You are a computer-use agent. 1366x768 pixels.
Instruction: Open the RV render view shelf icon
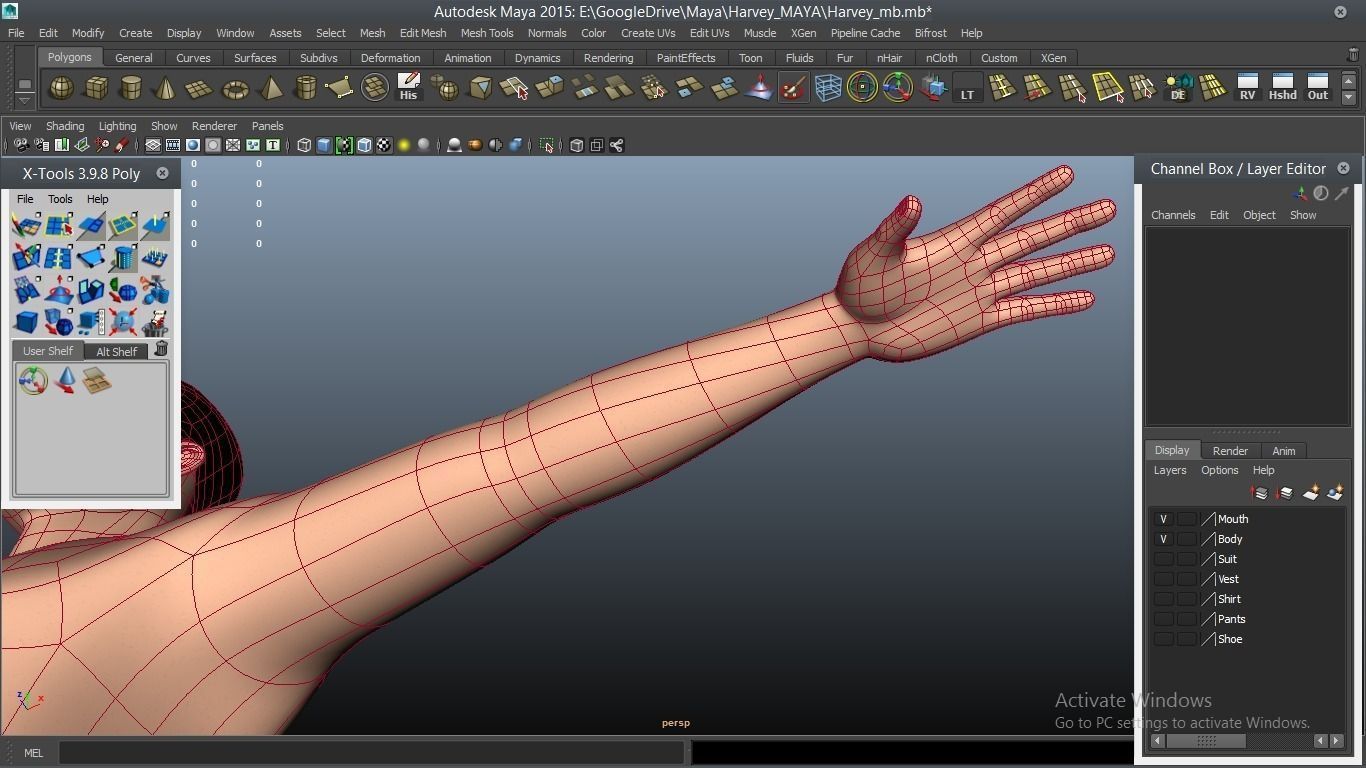[1247, 88]
